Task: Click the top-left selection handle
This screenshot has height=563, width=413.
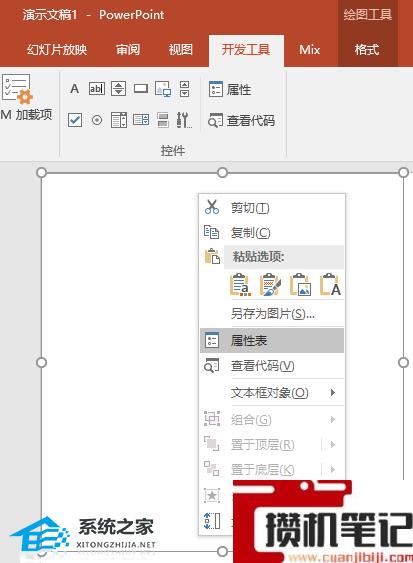Action: click(42, 173)
